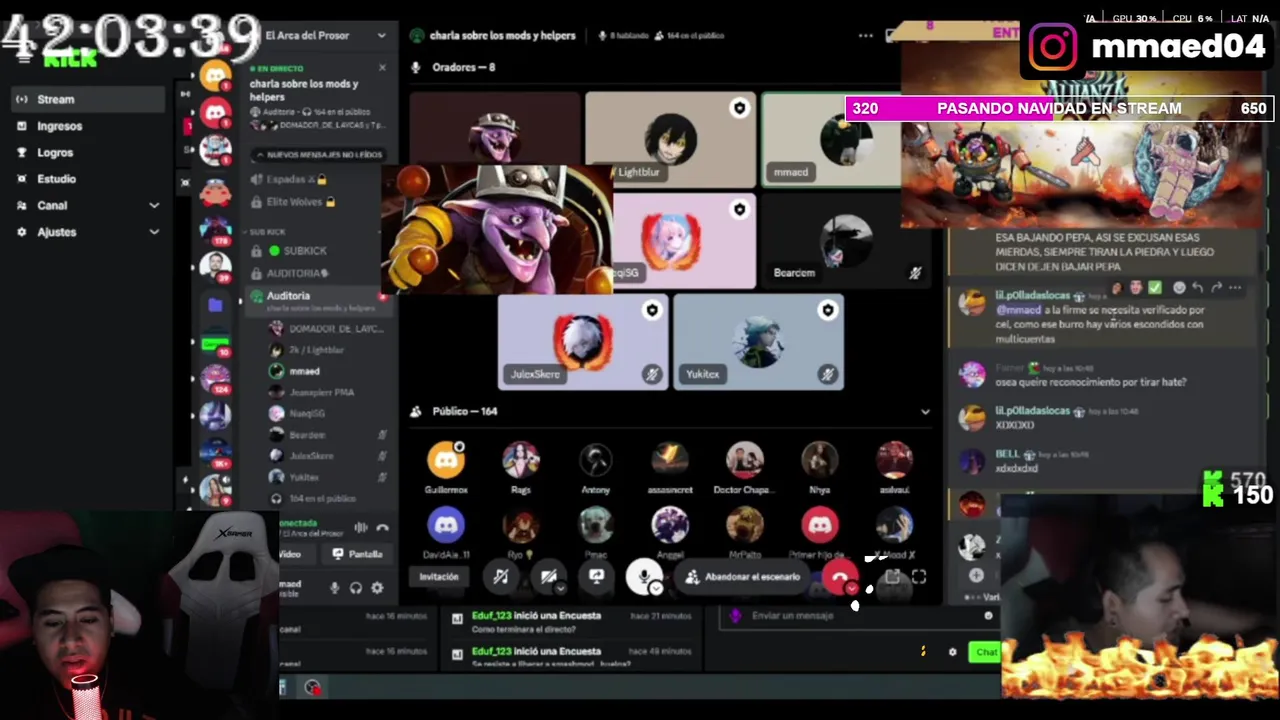Screen dimensions: 1280x720
Task: Click Guillermox audience avatar
Action: 446,460
